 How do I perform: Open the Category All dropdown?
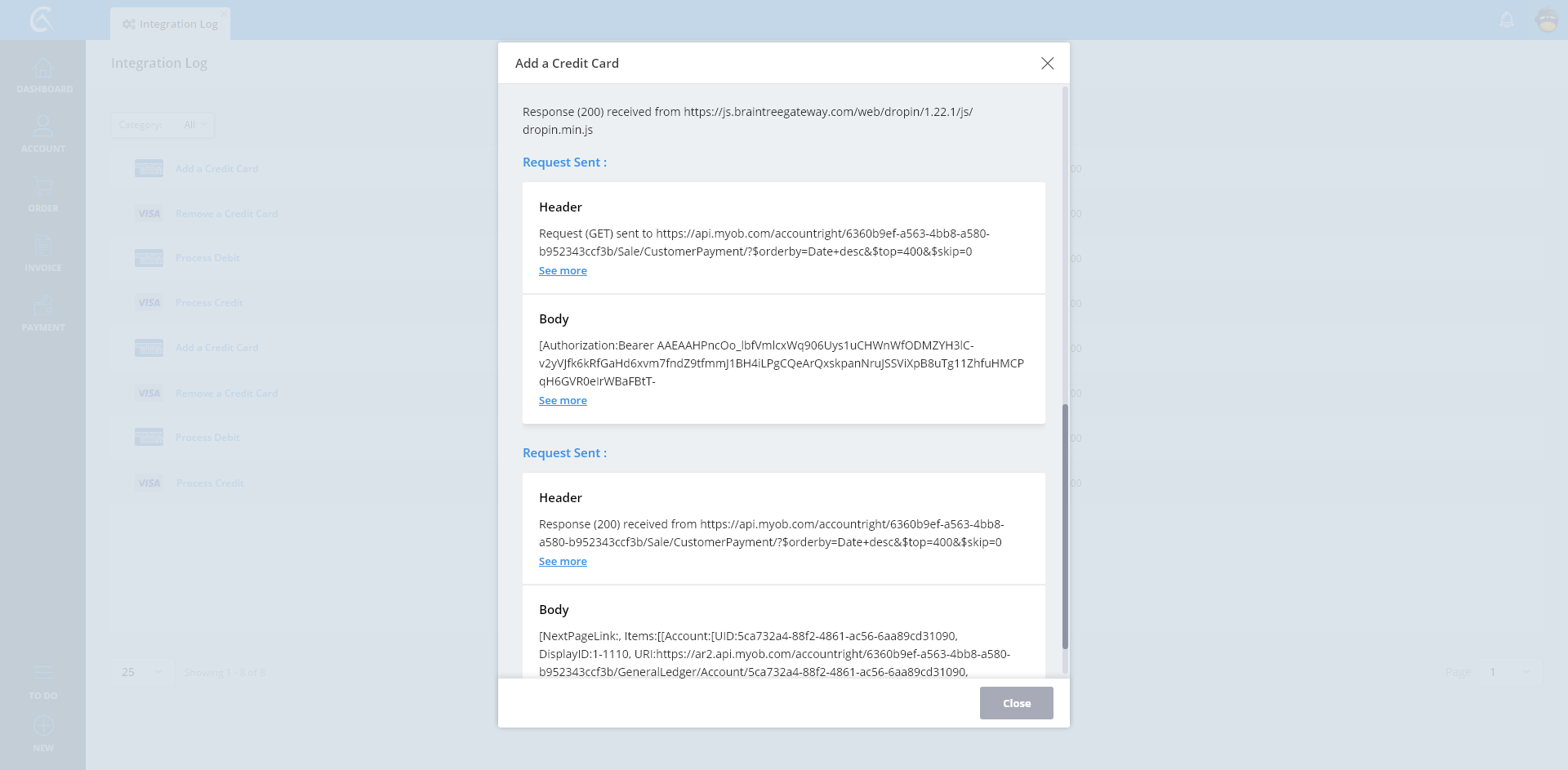(x=163, y=125)
